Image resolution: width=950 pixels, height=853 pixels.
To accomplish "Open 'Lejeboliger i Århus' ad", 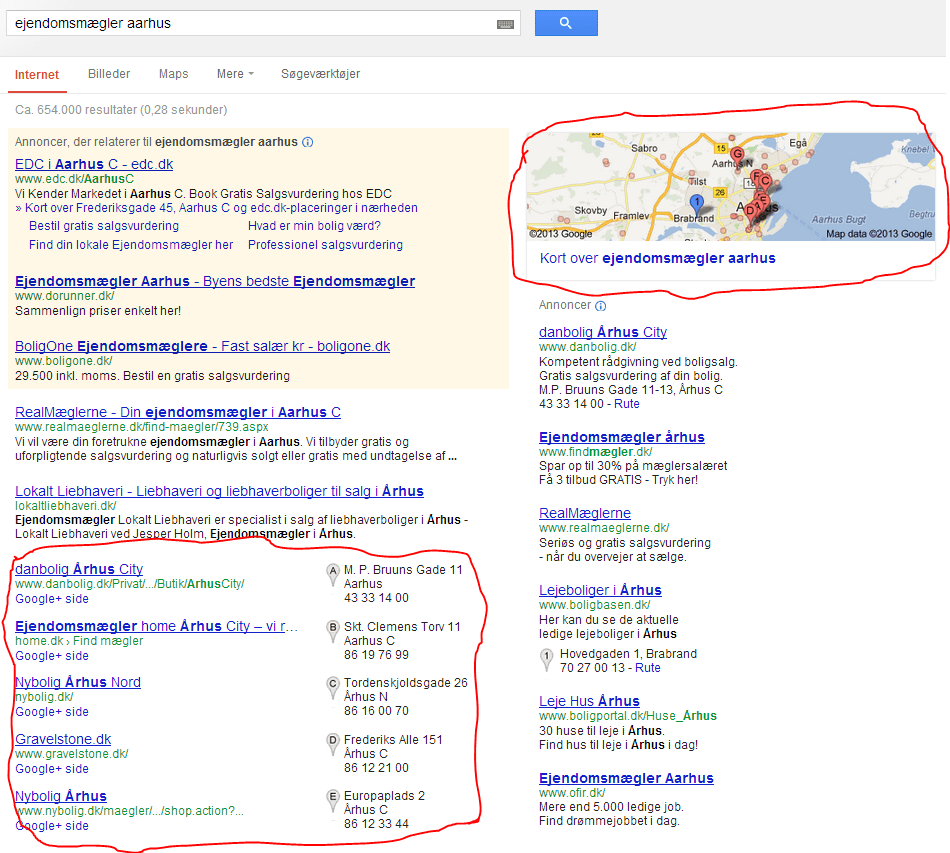I will pyautogui.click(x=600, y=590).
